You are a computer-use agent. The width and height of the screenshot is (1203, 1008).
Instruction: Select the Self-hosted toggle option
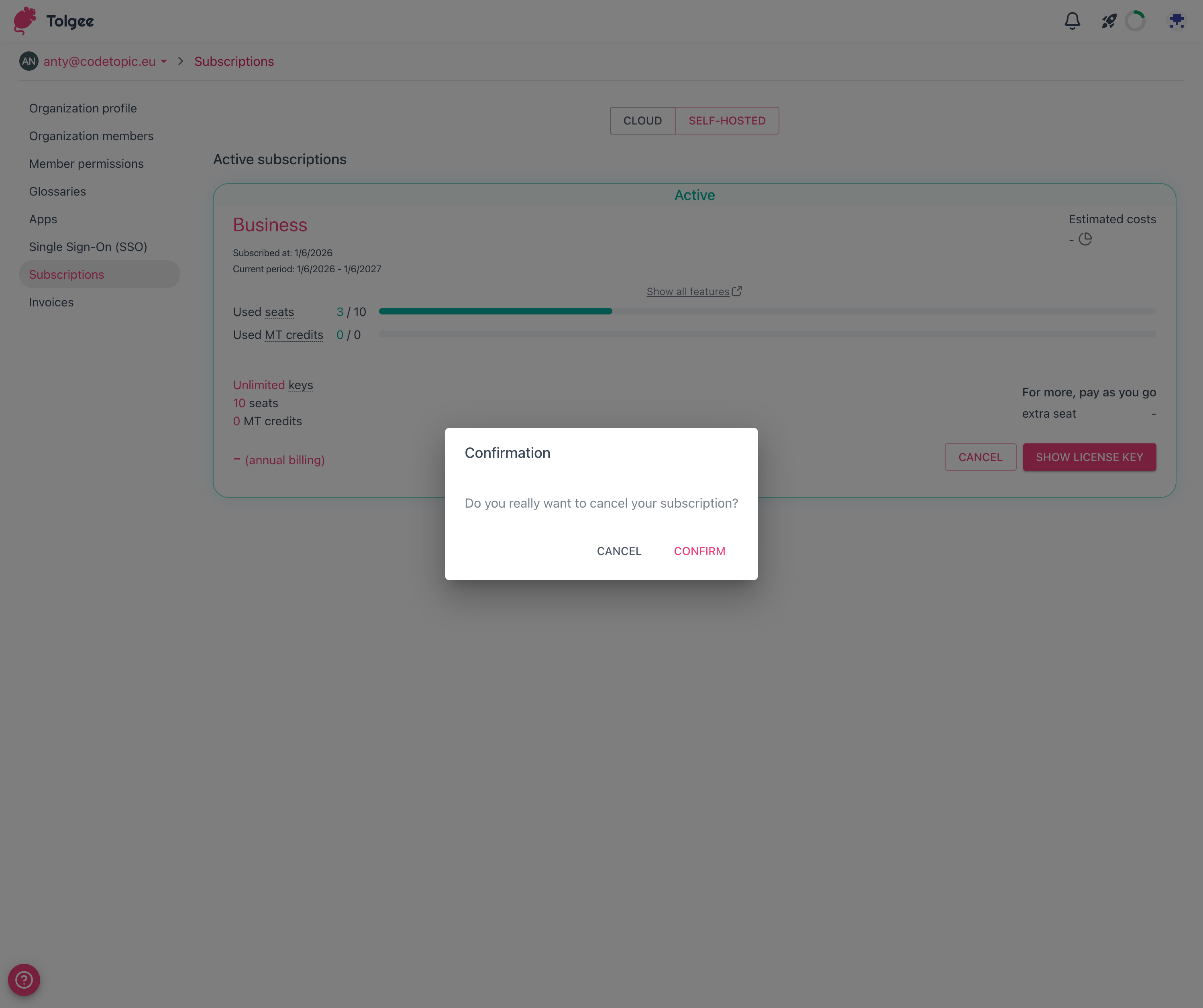click(x=726, y=121)
